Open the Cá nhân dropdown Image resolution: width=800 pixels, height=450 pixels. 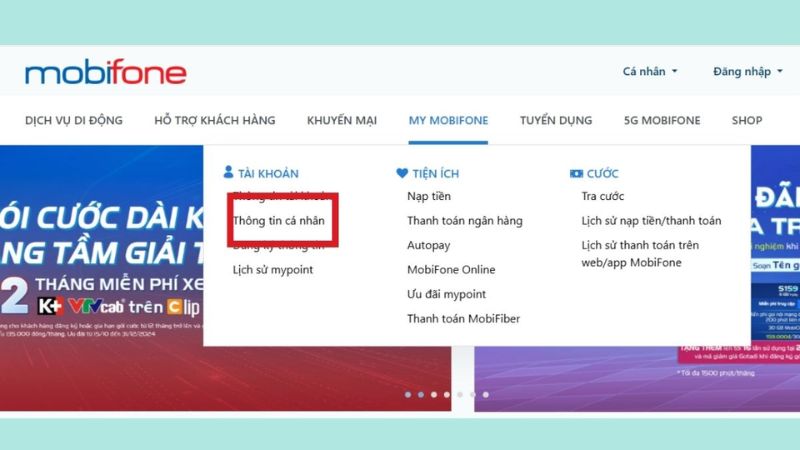[649, 71]
